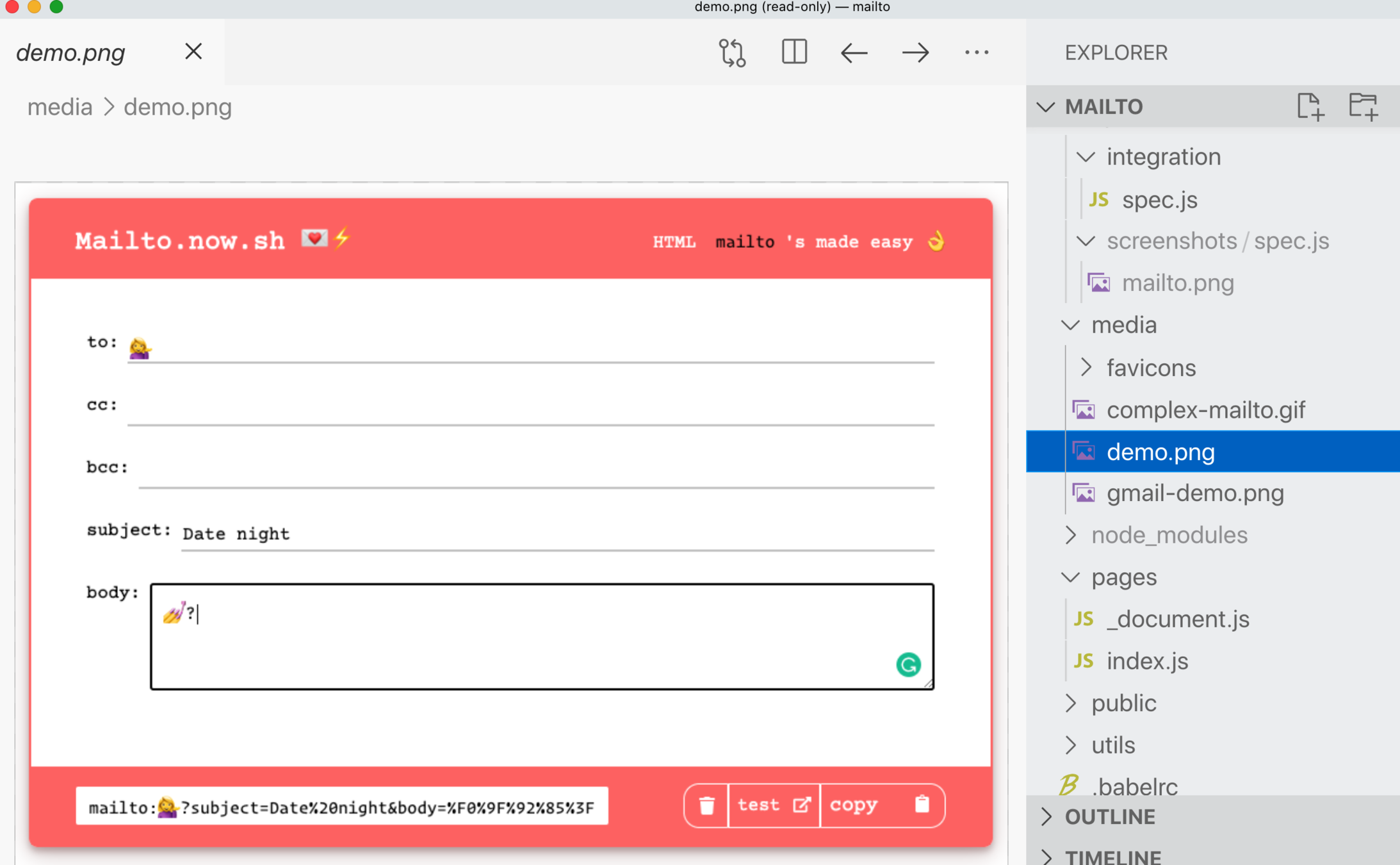Split the editor with the split icon

coord(794,53)
